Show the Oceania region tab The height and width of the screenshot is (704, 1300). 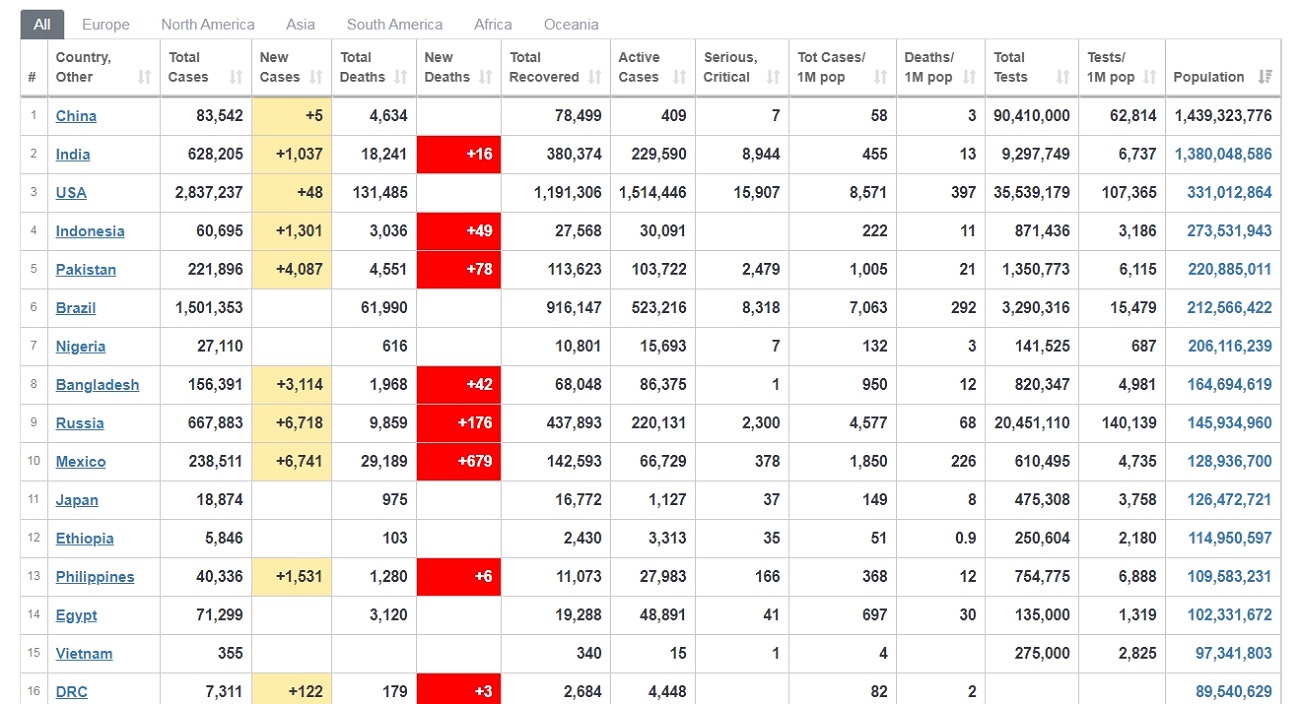coord(571,24)
